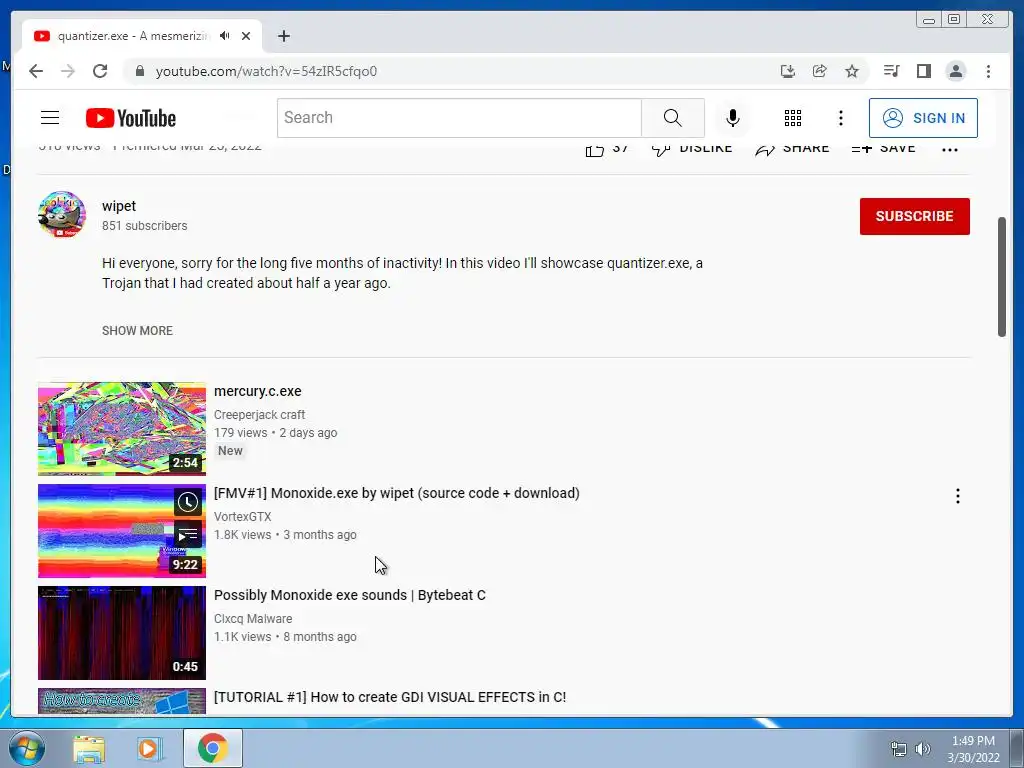Install app icon in address bar
The width and height of the screenshot is (1024, 768).
tap(788, 71)
